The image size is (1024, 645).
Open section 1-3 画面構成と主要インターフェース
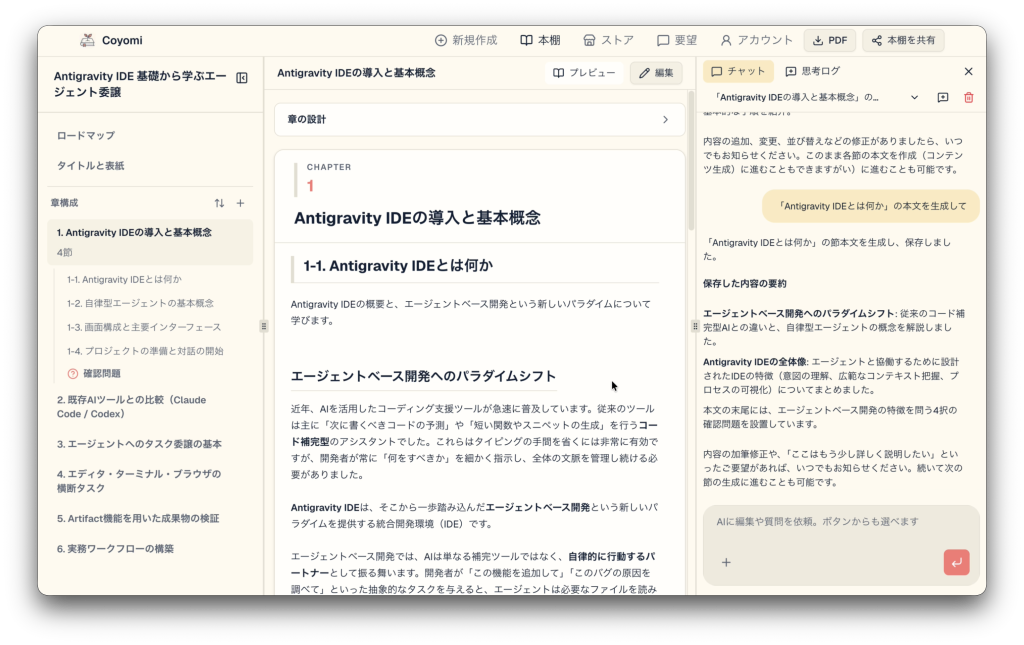pyautogui.click(x=144, y=327)
